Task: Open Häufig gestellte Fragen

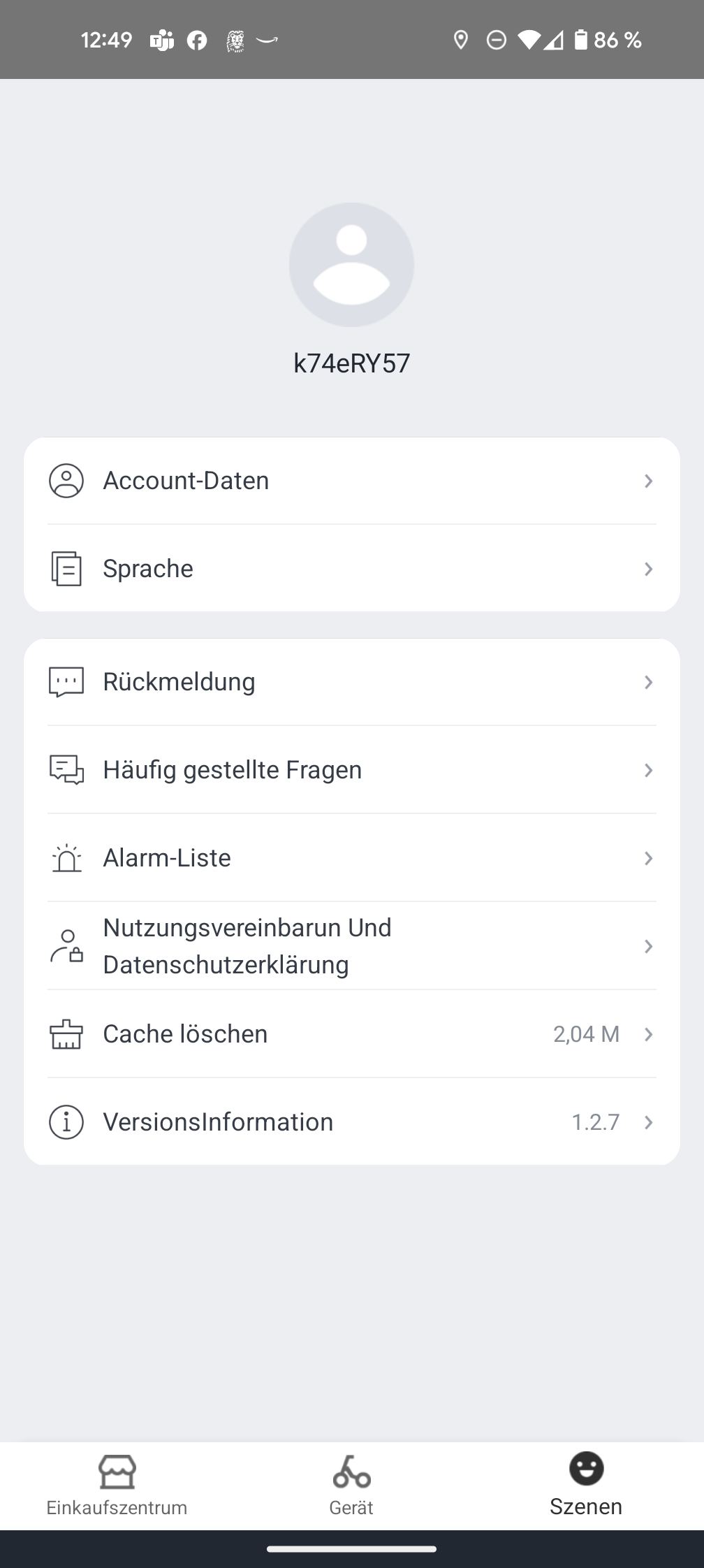Action: 232,770
